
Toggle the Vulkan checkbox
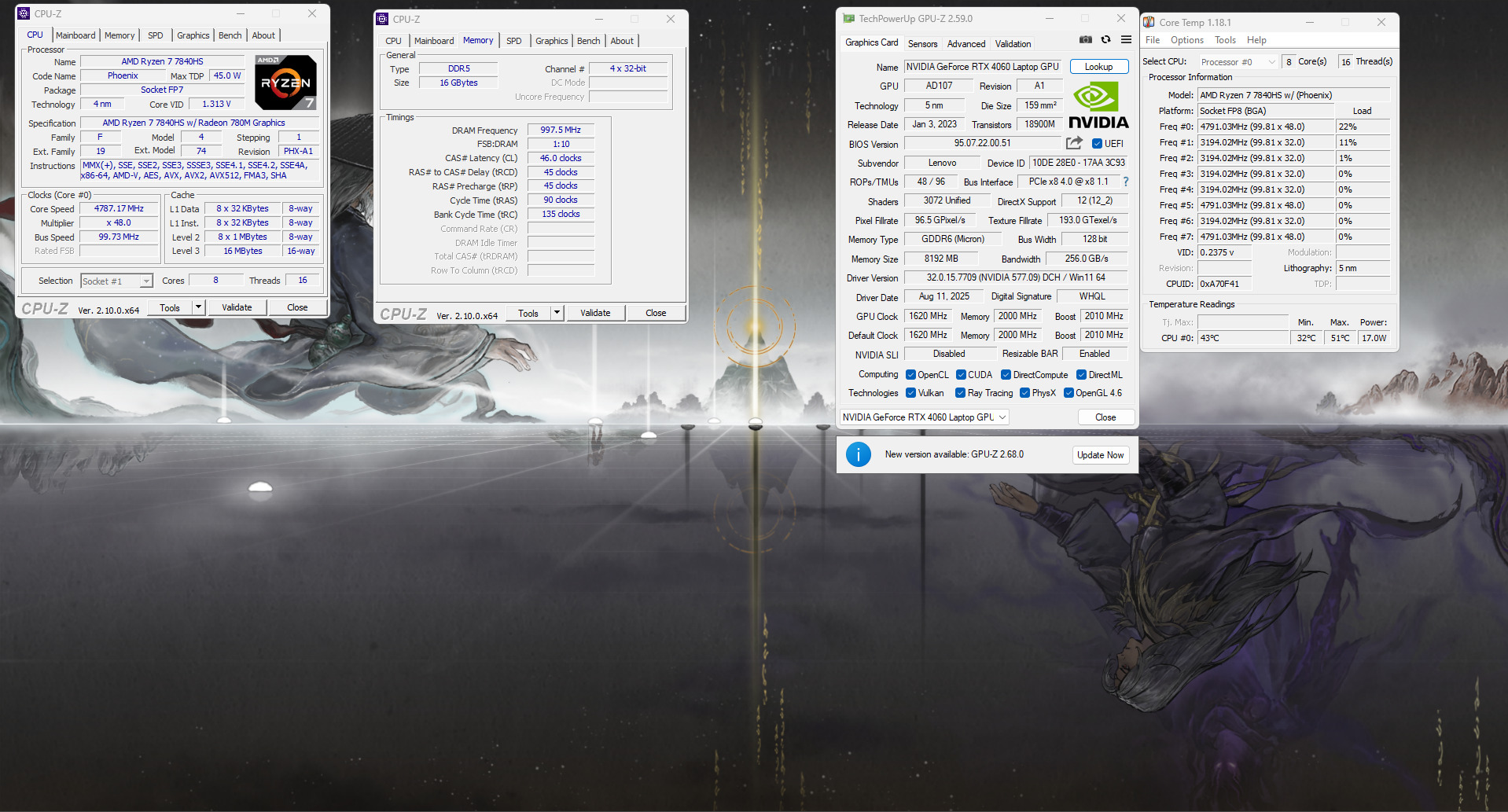pos(910,393)
